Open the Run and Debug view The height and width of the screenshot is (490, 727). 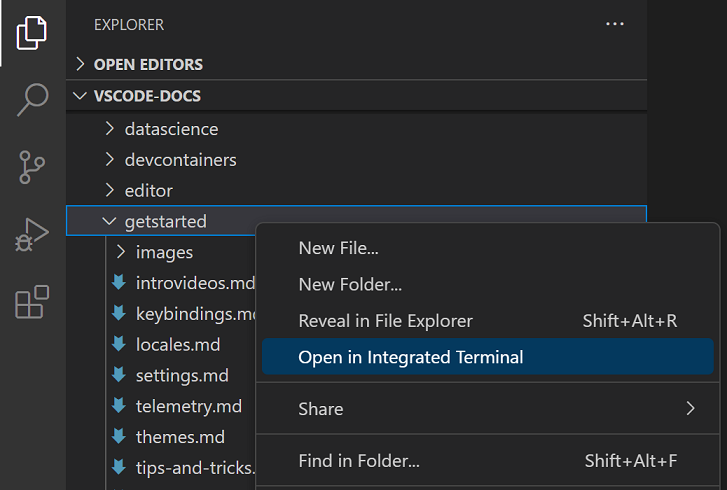click(32, 234)
